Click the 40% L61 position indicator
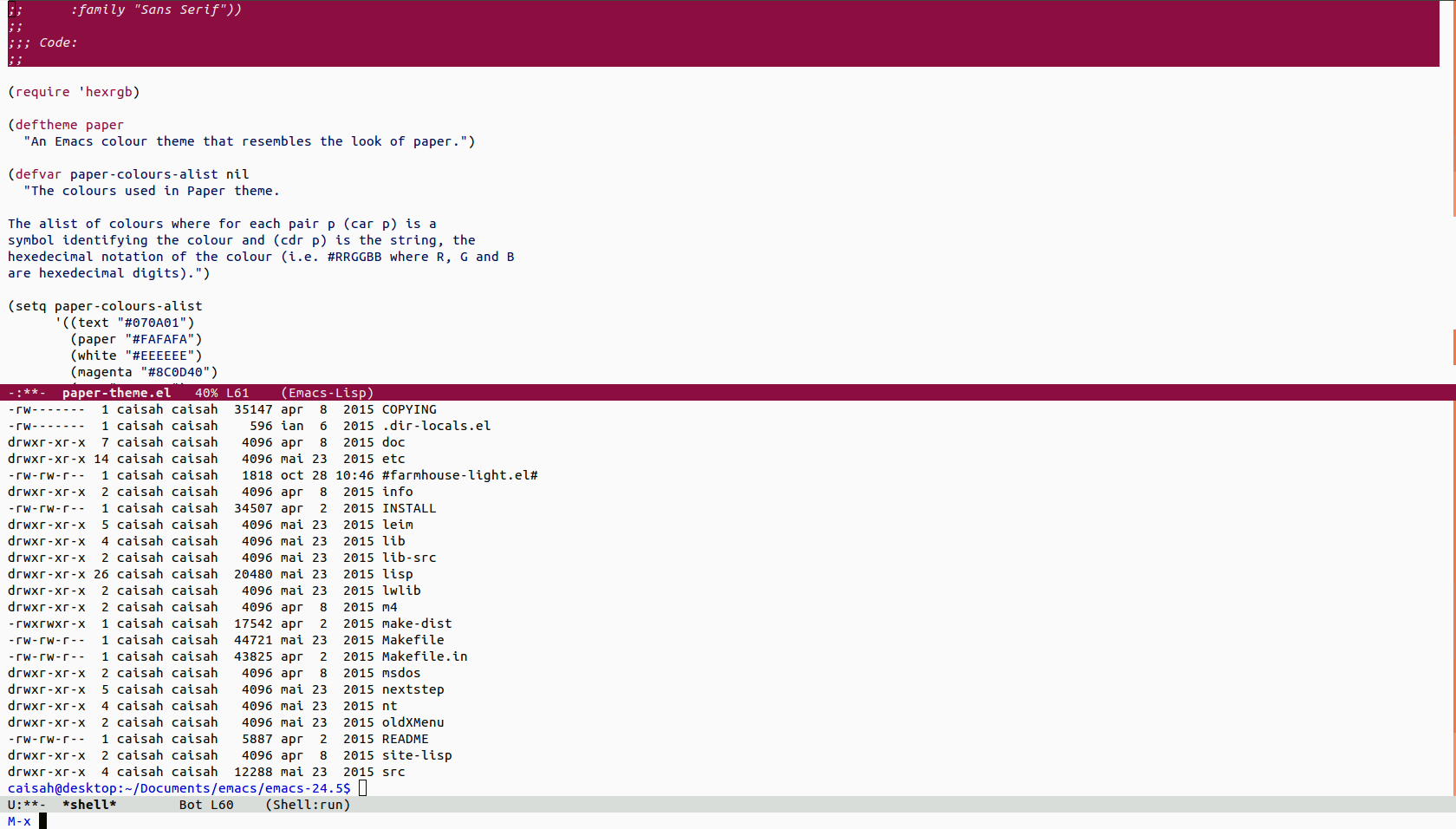This screenshot has width=1456, height=829. coord(222,393)
